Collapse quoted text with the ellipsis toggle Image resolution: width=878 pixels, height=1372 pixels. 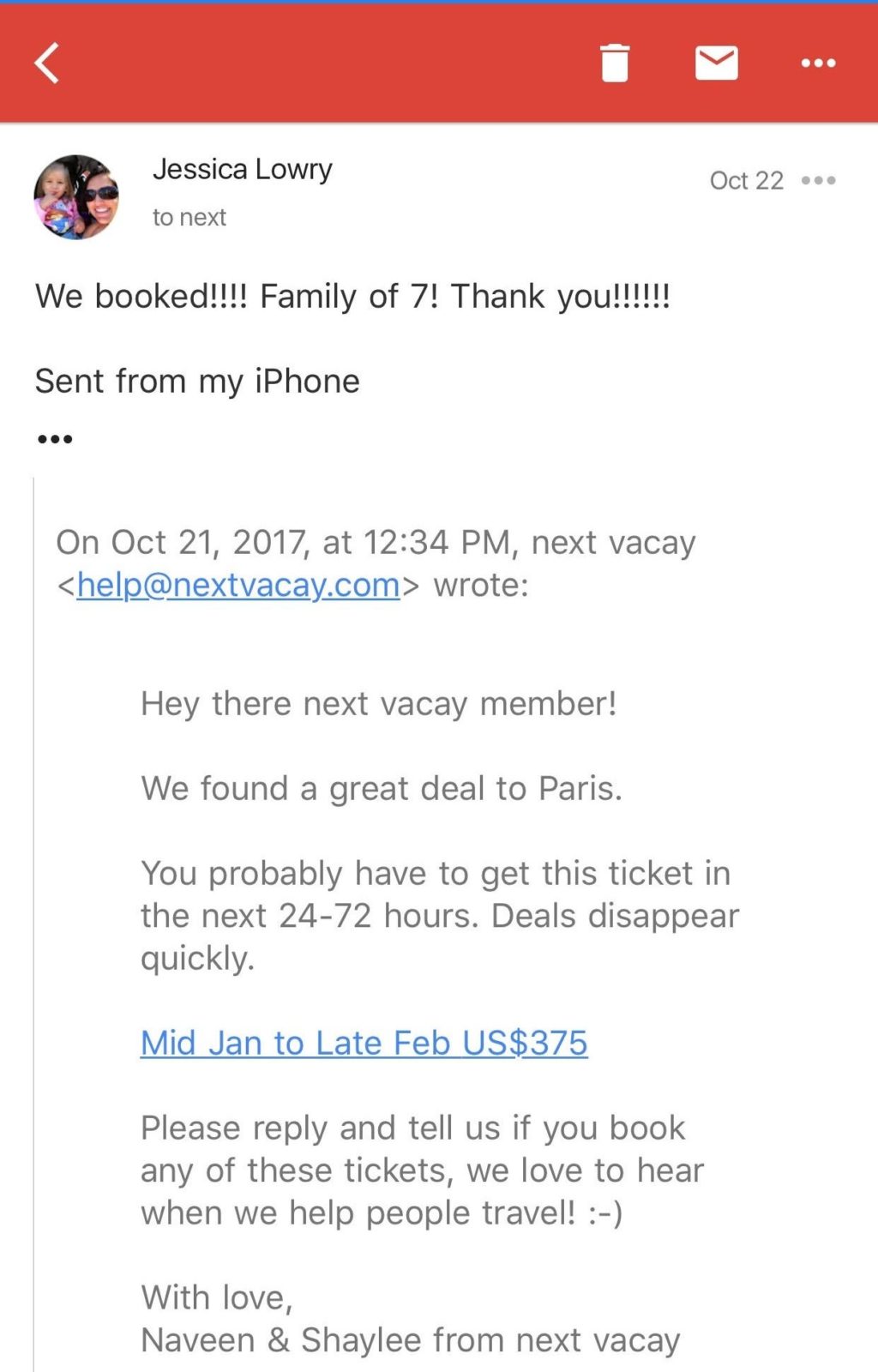point(55,439)
